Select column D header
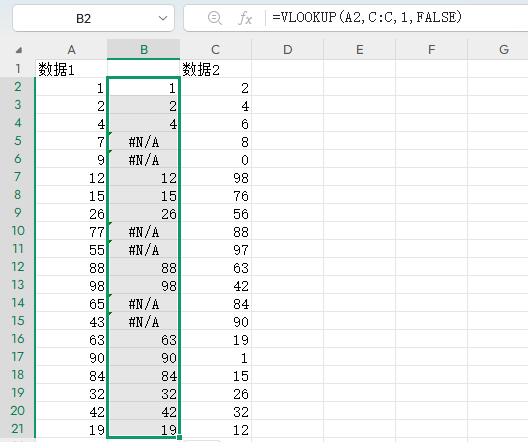 [288, 50]
